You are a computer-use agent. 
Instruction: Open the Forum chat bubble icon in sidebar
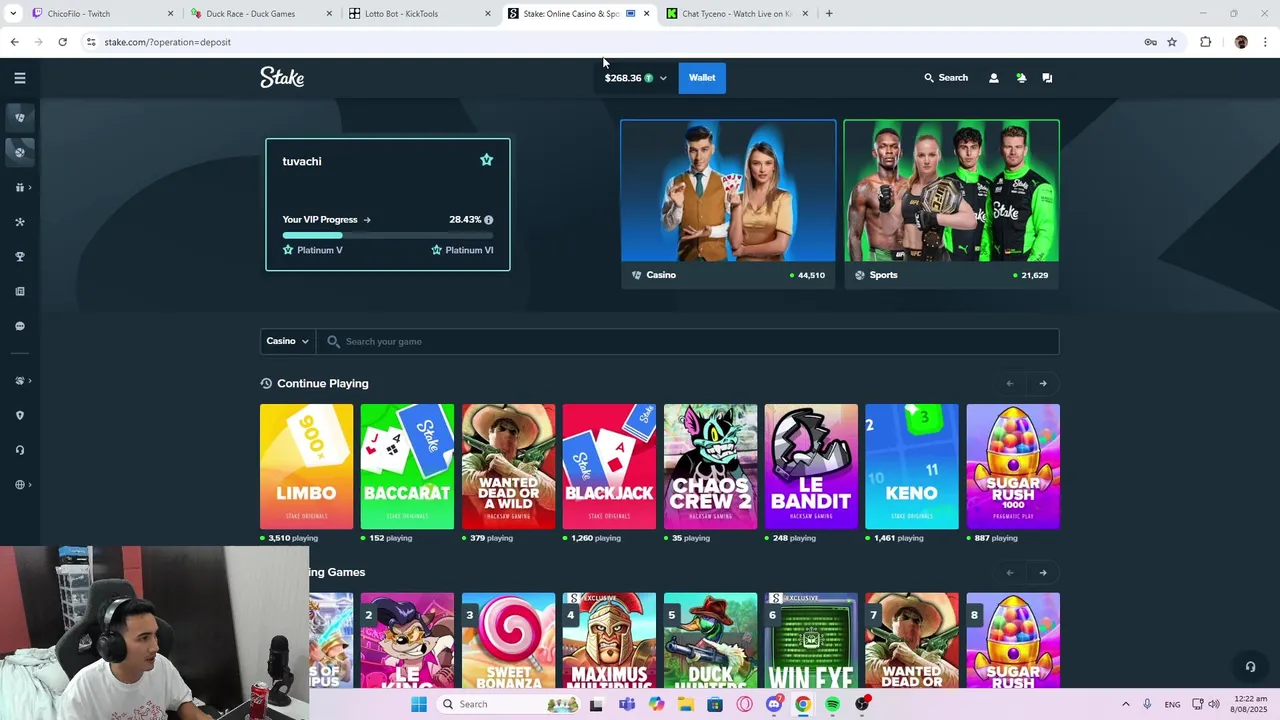point(19,326)
